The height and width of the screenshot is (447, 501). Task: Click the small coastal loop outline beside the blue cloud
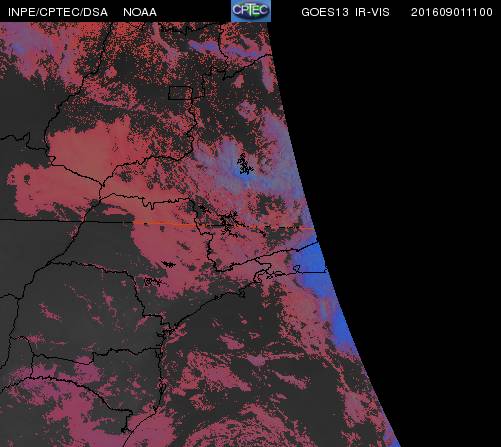[x=296, y=269]
